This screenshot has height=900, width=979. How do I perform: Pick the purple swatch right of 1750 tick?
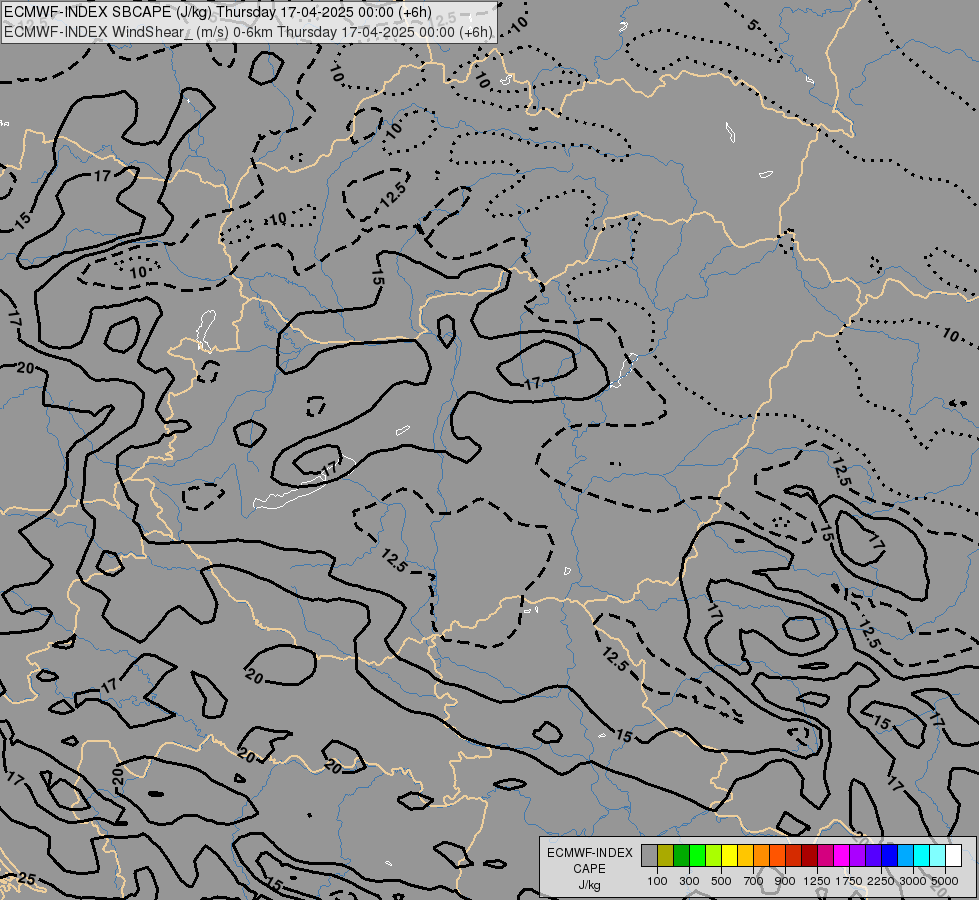[x=857, y=855]
